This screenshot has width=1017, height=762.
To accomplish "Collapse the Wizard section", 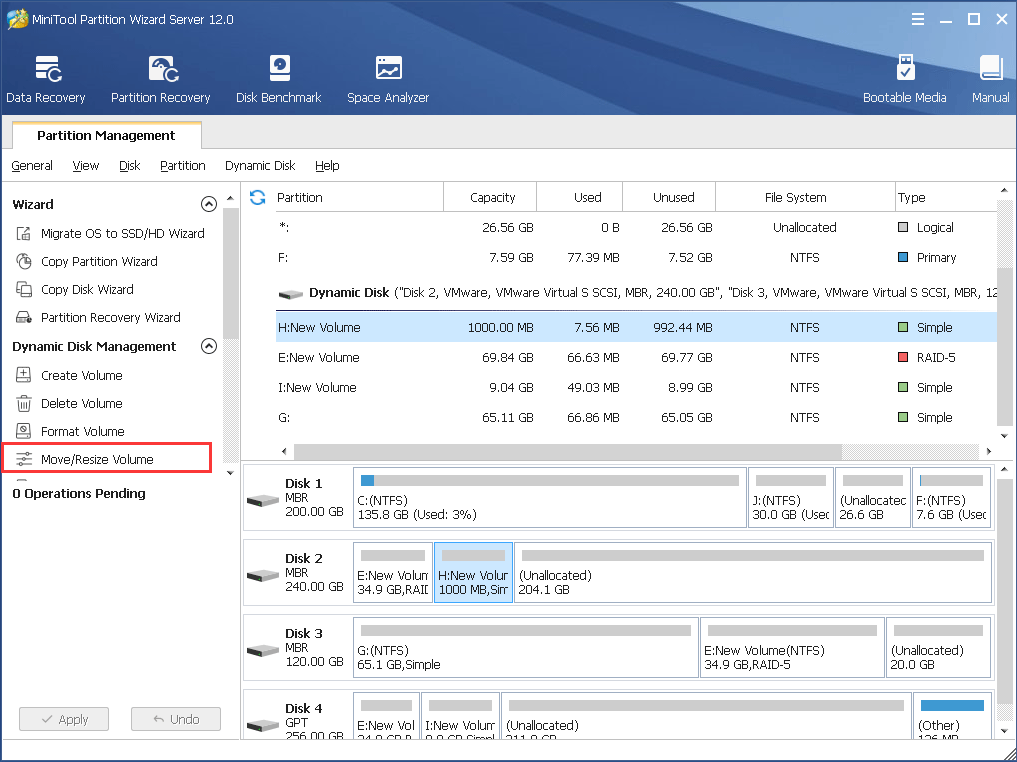I will 209,204.
